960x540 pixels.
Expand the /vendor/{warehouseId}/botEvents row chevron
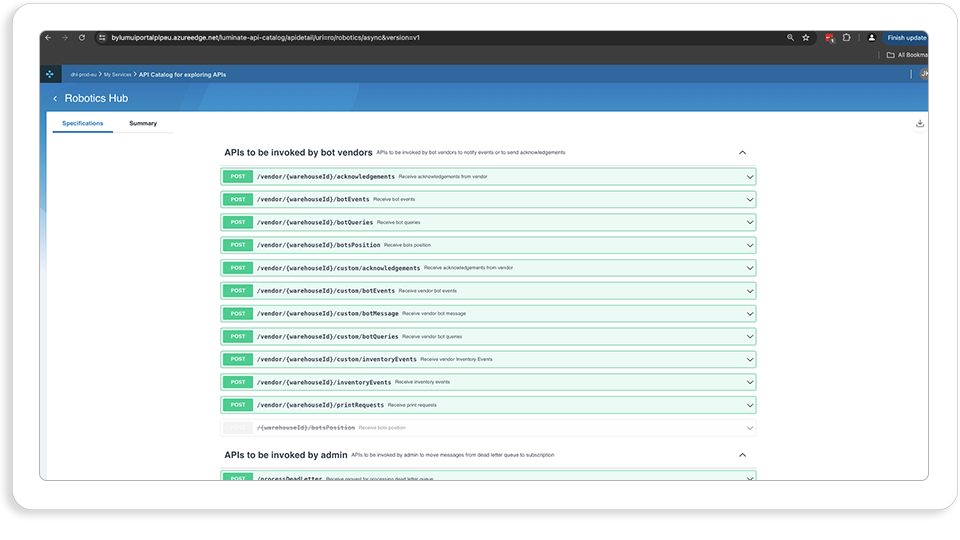tap(749, 200)
